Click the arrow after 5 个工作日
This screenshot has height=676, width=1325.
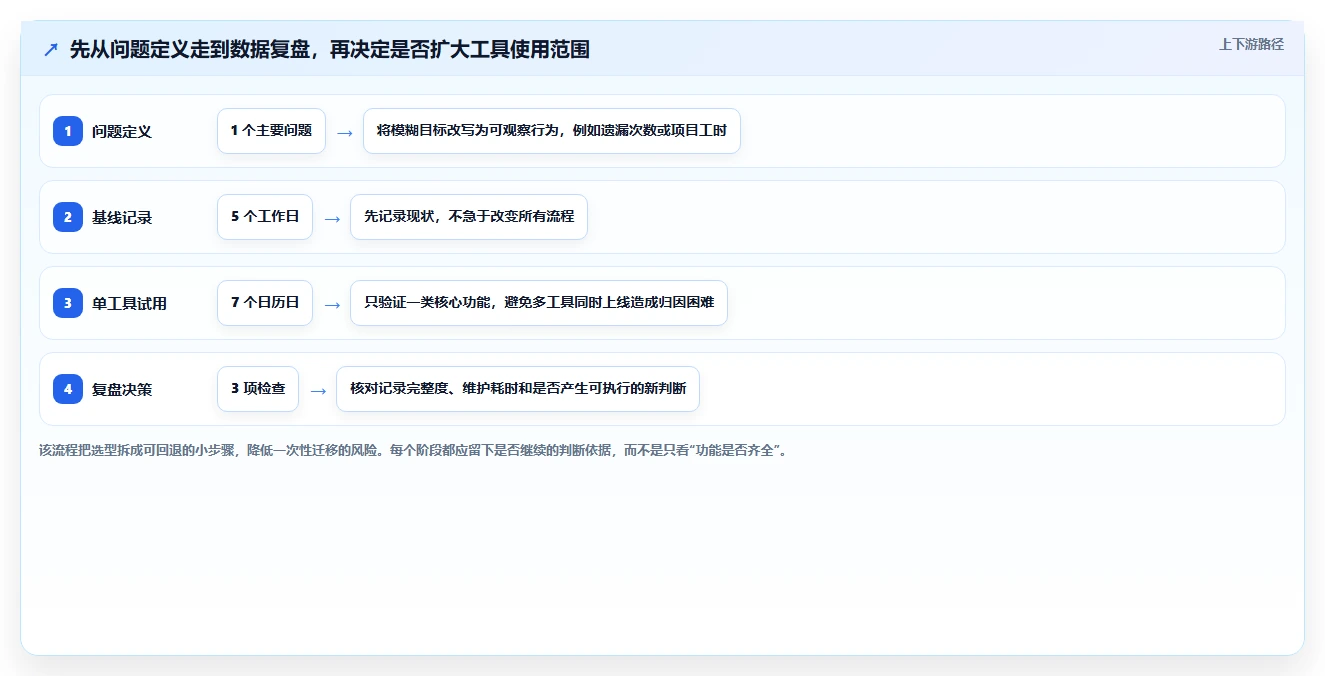pyautogui.click(x=332, y=218)
